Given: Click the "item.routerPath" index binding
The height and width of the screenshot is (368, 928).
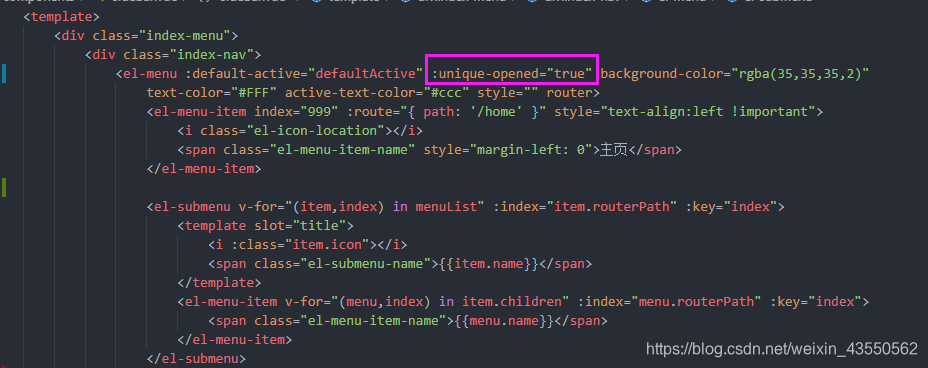Looking at the screenshot, I should click(x=612, y=206).
